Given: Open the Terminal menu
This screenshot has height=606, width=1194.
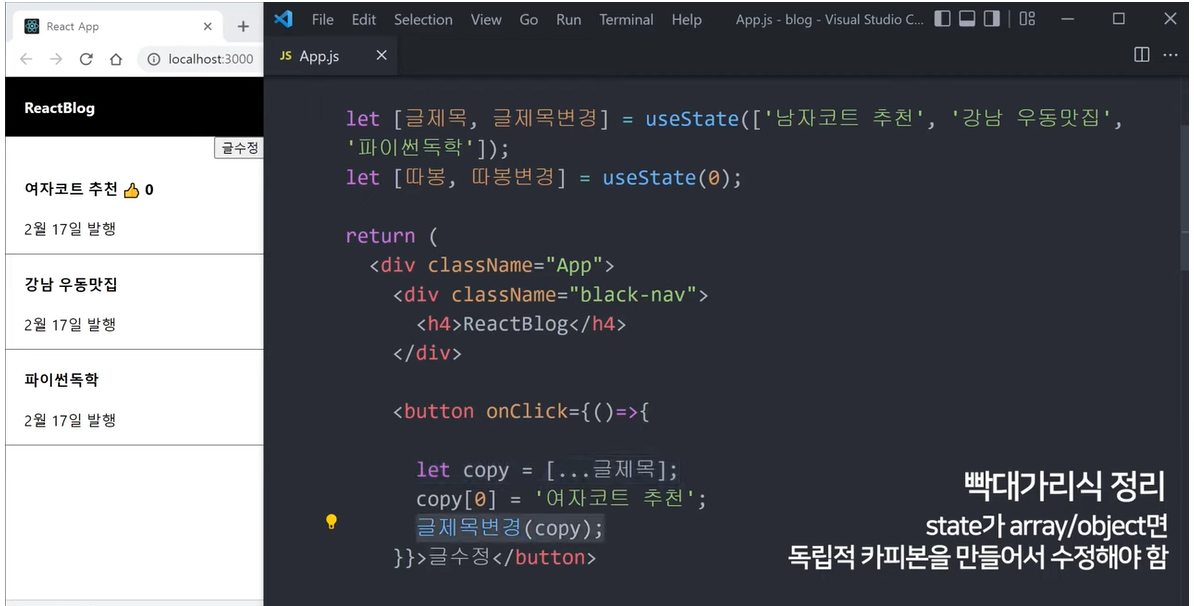Looking at the screenshot, I should pos(626,20).
